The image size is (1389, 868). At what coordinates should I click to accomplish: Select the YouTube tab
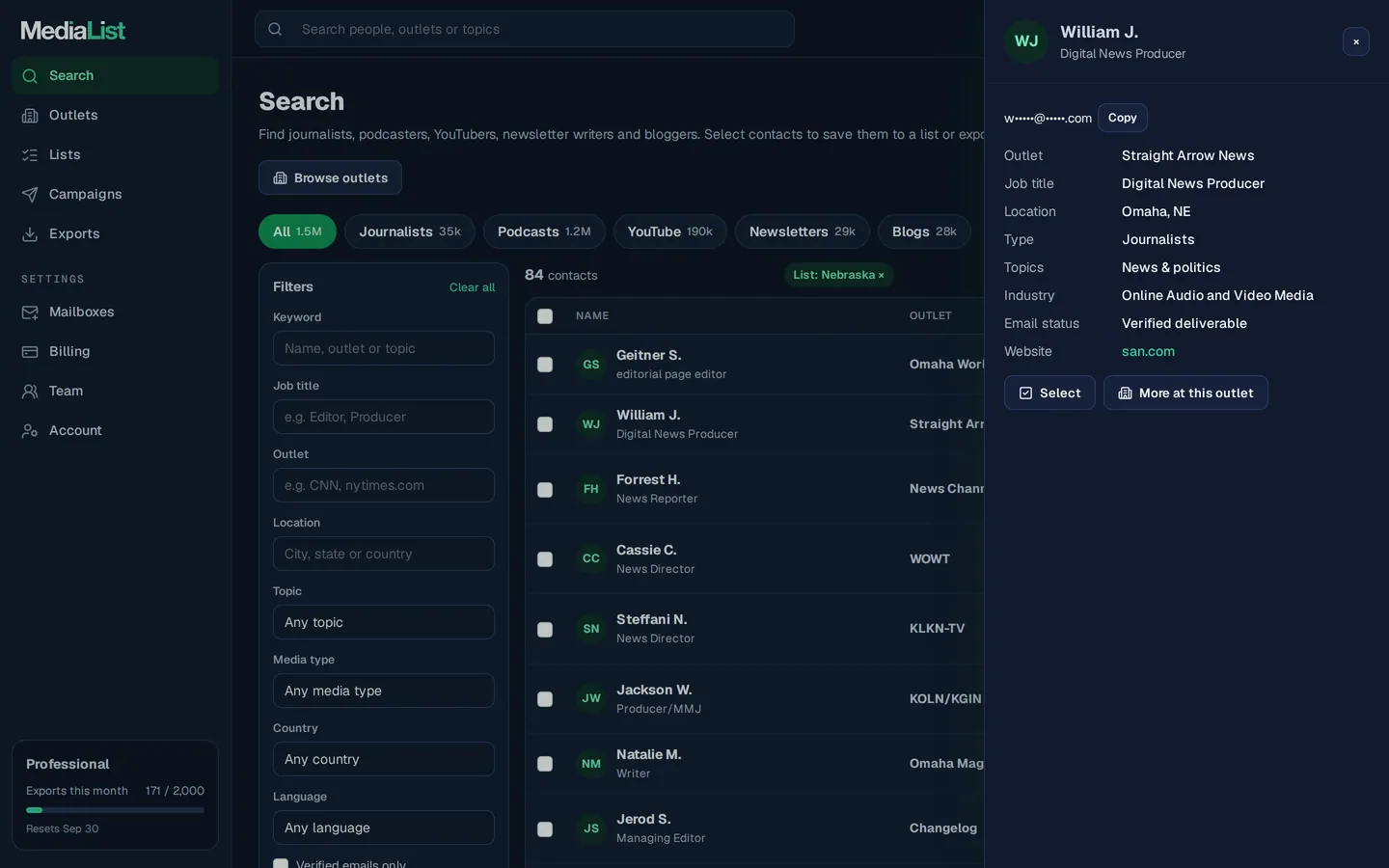point(670,231)
